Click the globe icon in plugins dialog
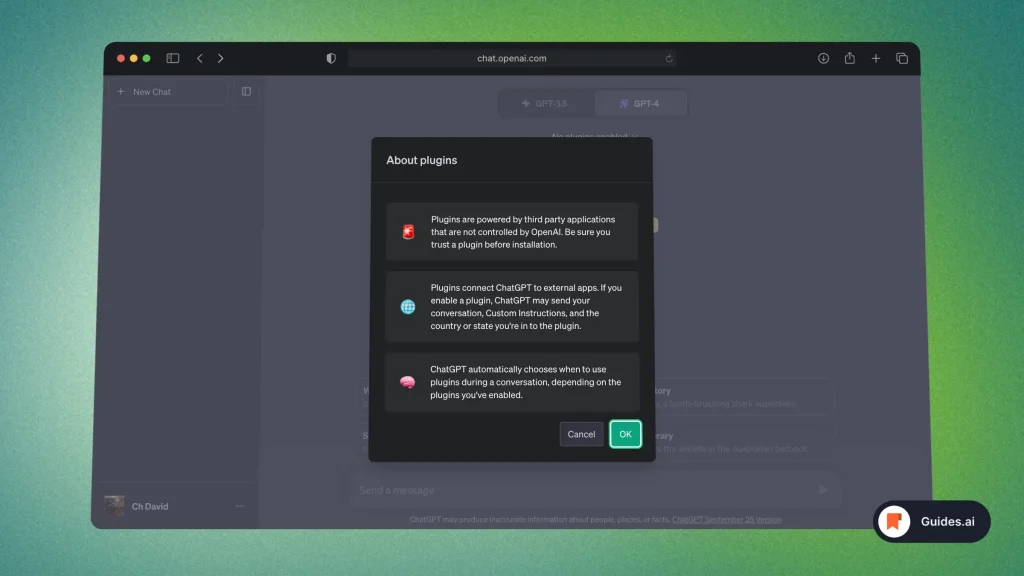Image resolution: width=1024 pixels, height=576 pixels. pyautogui.click(x=408, y=306)
